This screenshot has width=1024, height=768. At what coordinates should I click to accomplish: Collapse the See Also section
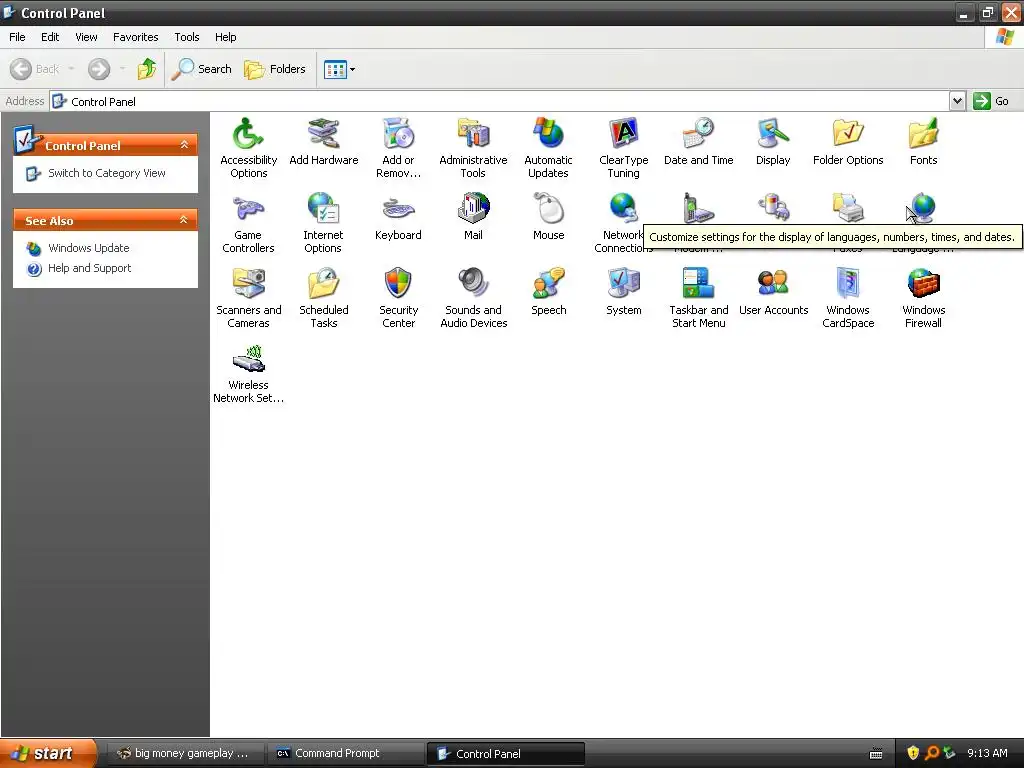click(x=184, y=220)
